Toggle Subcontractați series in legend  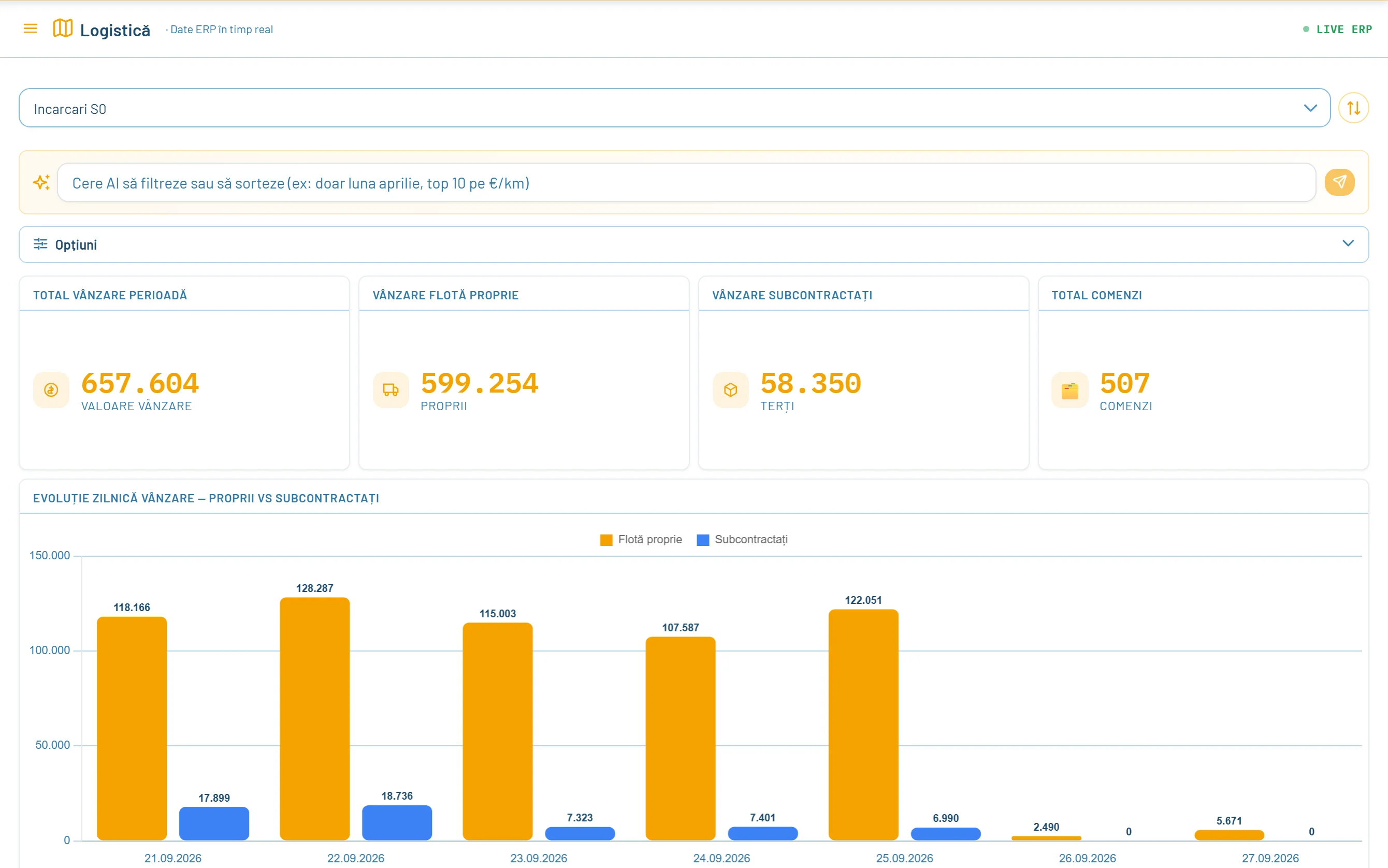(742, 540)
